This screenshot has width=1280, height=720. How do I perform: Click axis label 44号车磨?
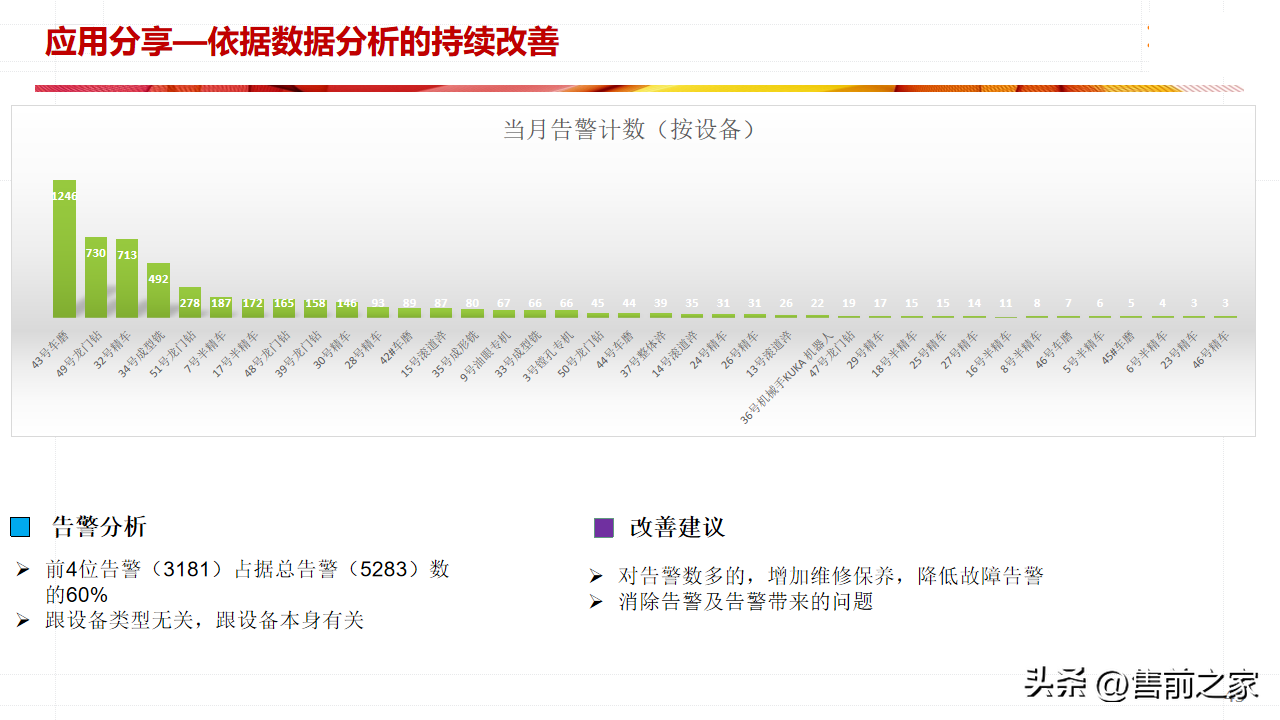pyautogui.click(x=615, y=349)
